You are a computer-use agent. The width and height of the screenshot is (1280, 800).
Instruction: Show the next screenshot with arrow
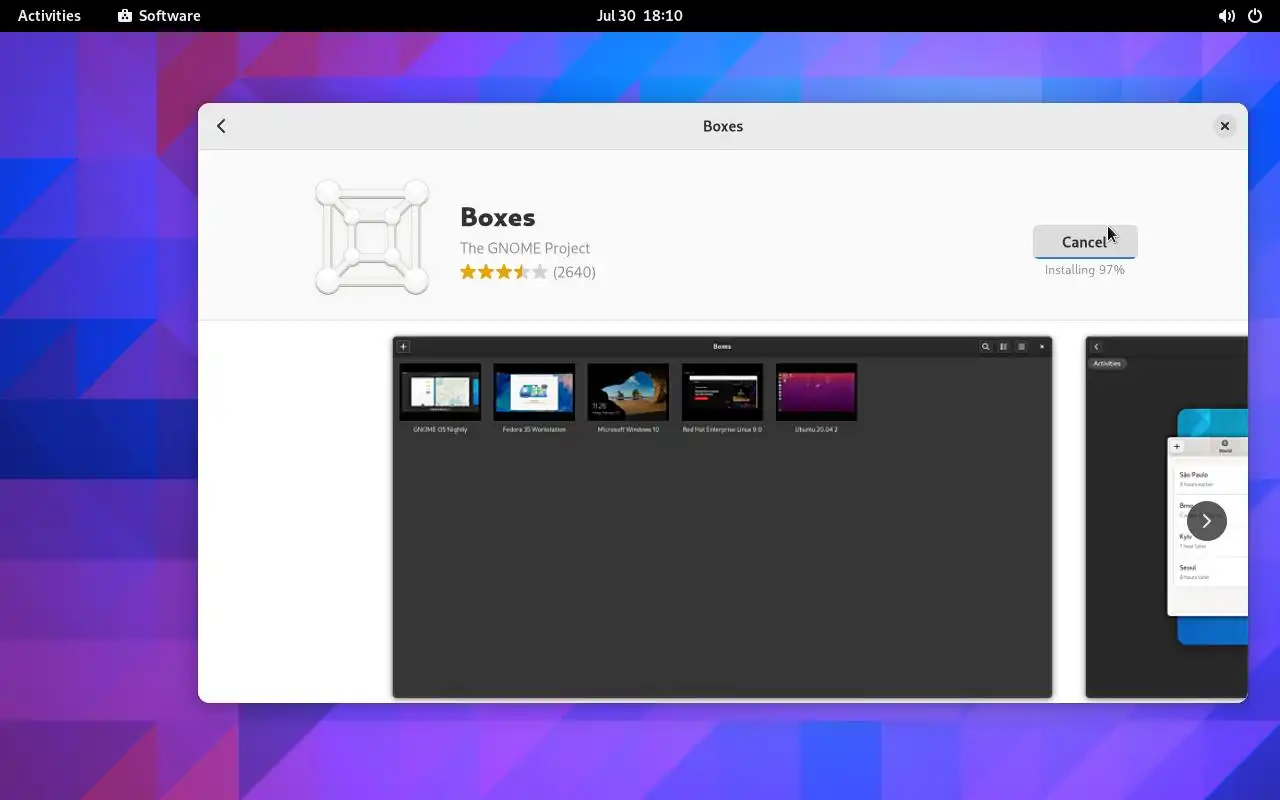pyautogui.click(x=1206, y=521)
